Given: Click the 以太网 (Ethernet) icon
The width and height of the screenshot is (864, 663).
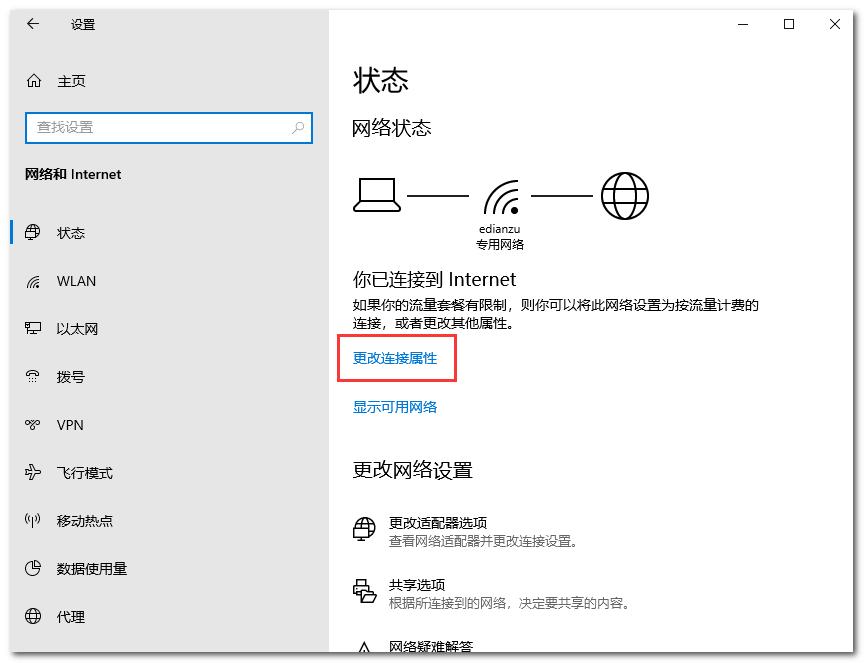Looking at the screenshot, I should pyautogui.click(x=33, y=329).
